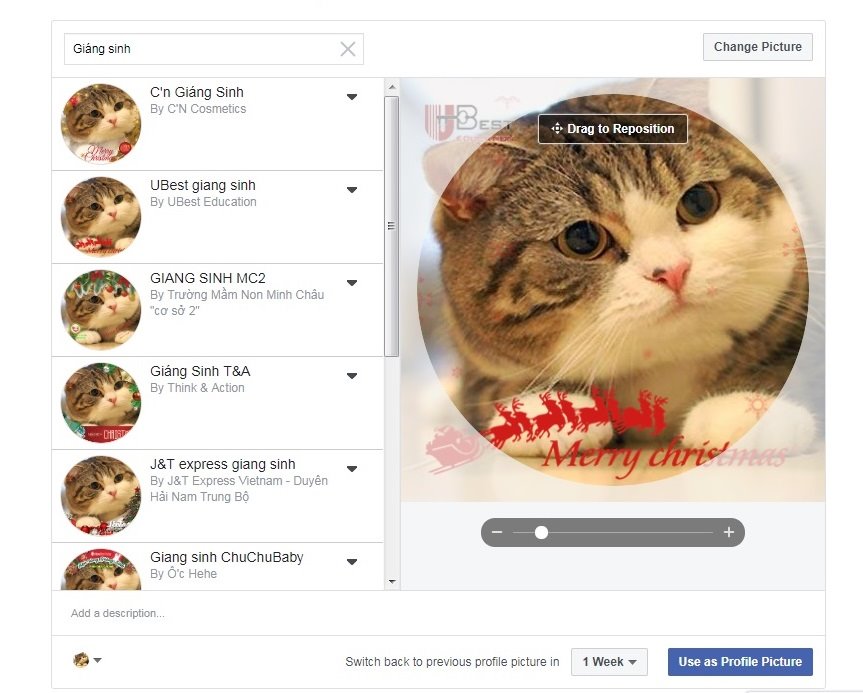Click the "Change Picture" button
The image size is (863, 693).
tap(757, 47)
